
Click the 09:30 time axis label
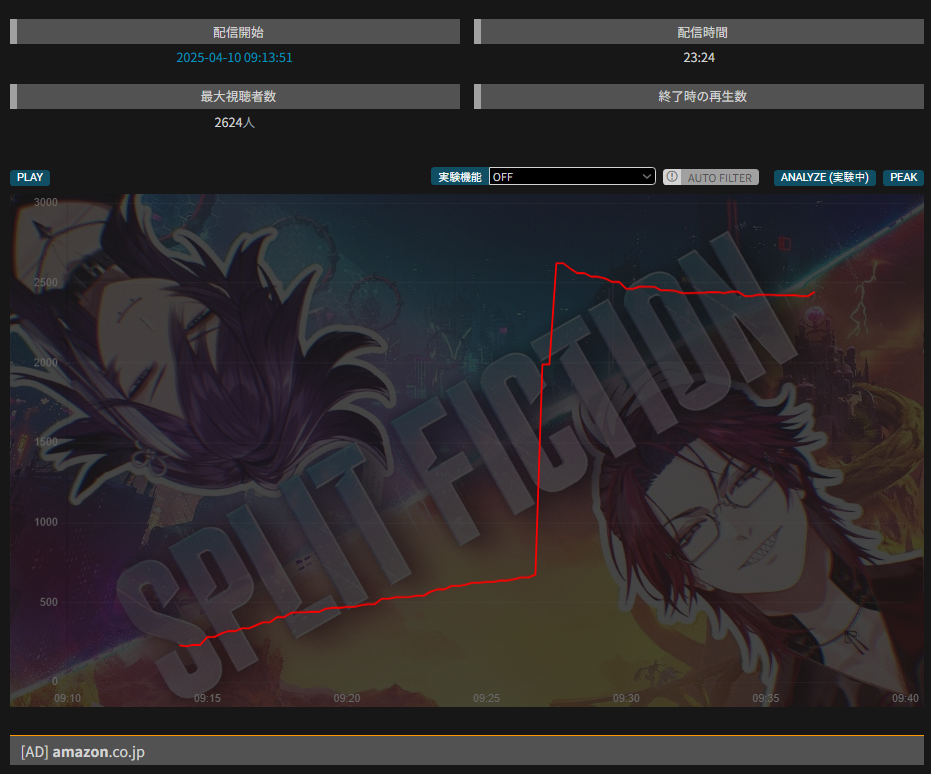coord(626,698)
